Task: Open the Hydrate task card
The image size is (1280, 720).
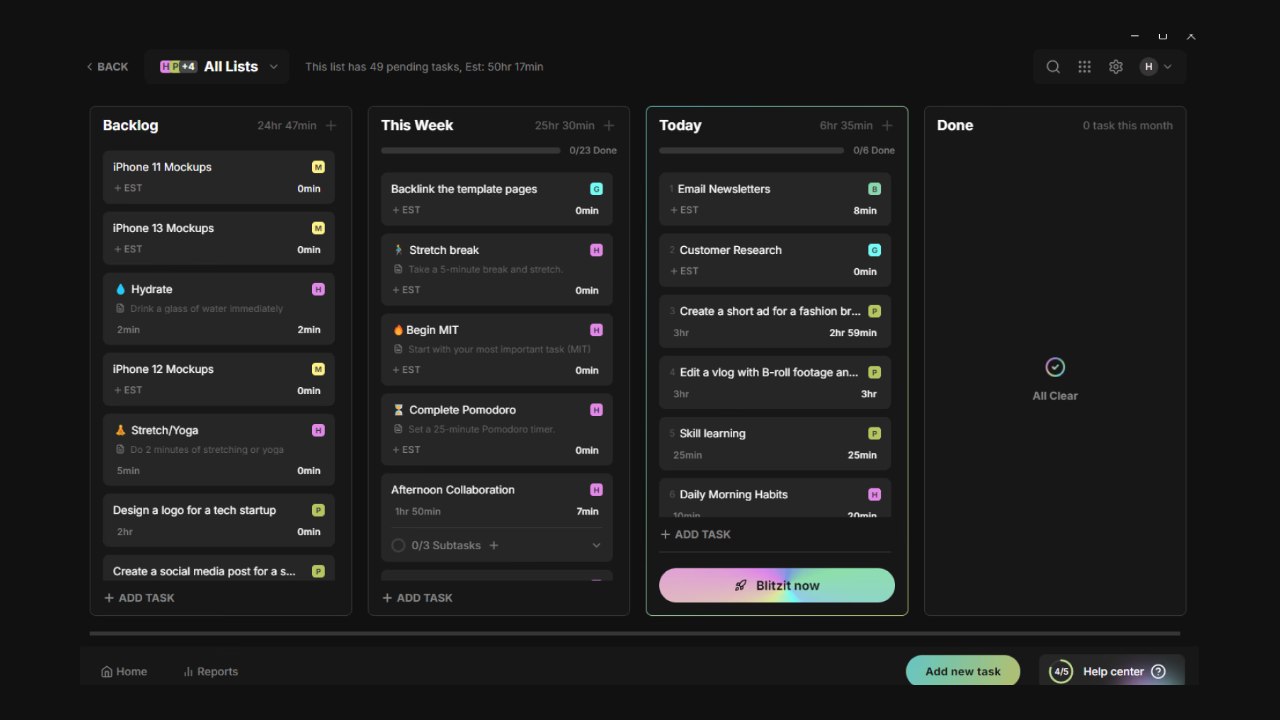Action: click(x=219, y=308)
